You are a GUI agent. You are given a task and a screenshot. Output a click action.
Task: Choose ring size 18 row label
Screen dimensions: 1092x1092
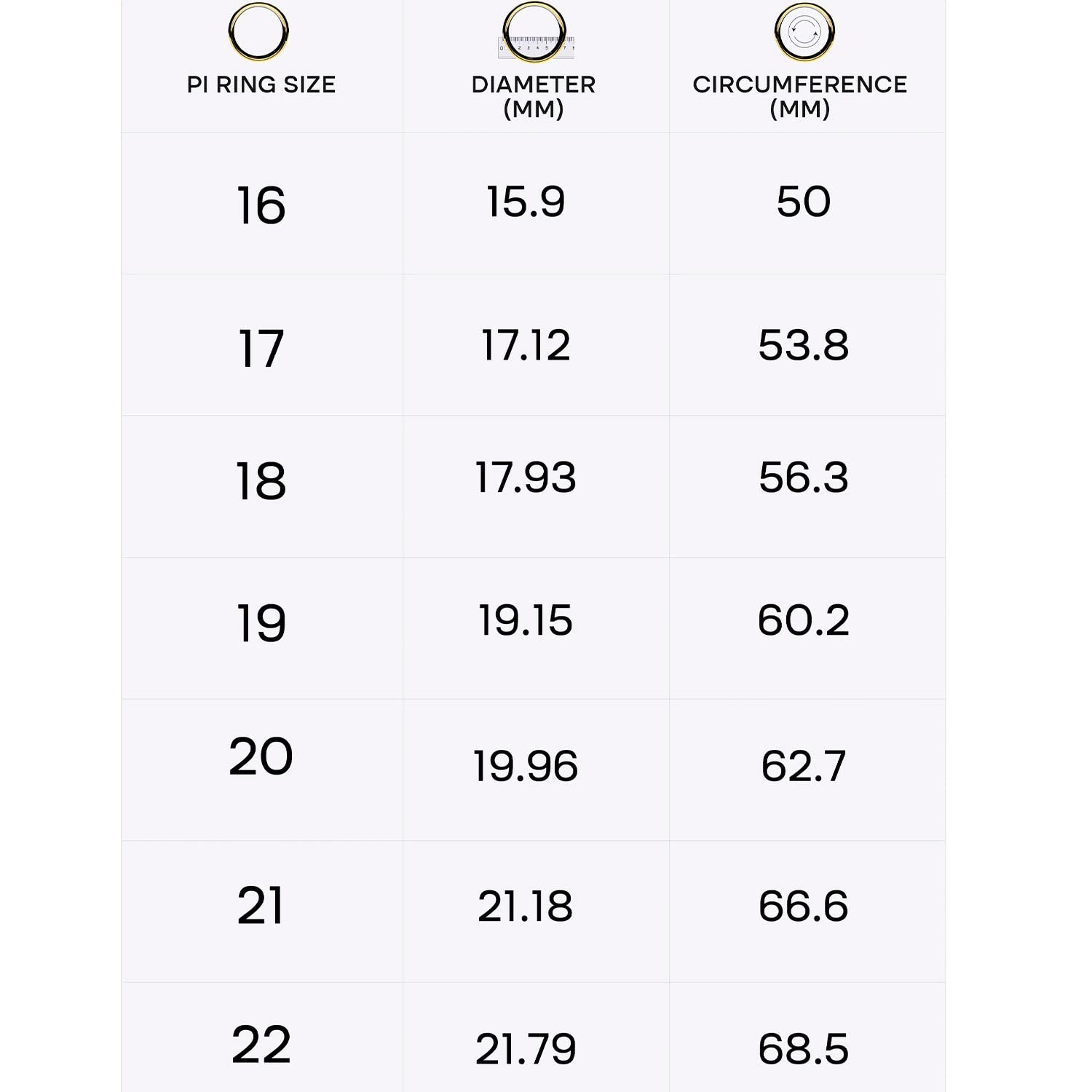261,481
